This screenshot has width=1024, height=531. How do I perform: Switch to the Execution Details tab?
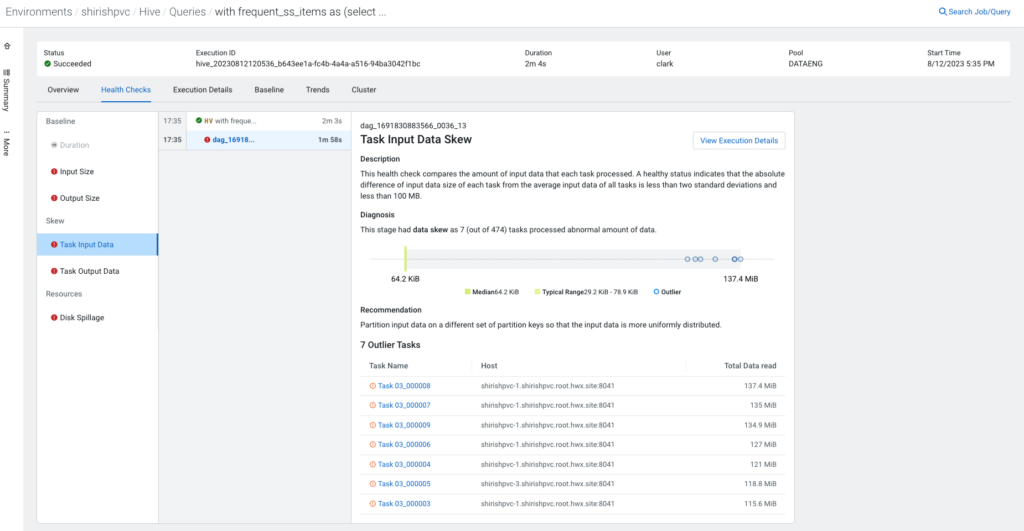coord(202,90)
